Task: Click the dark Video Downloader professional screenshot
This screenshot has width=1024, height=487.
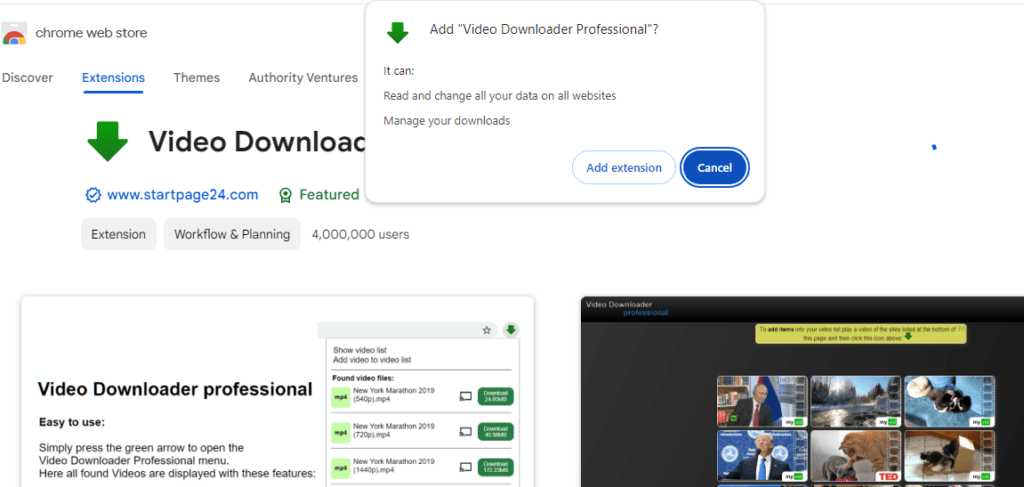Action: click(802, 392)
